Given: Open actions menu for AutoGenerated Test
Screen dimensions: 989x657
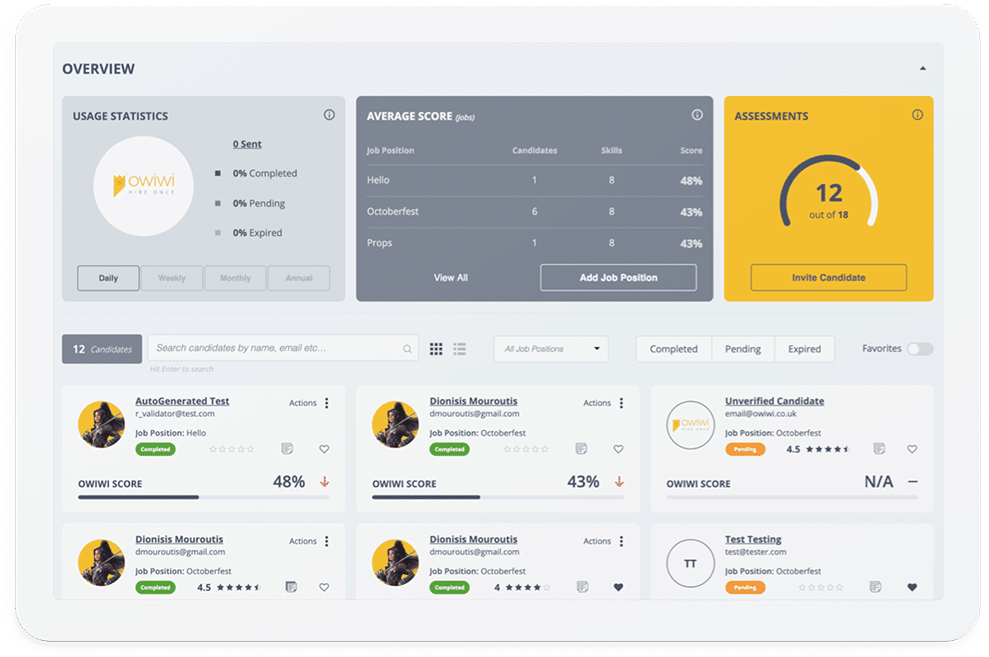Looking at the screenshot, I should pyautogui.click(x=326, y=403).
